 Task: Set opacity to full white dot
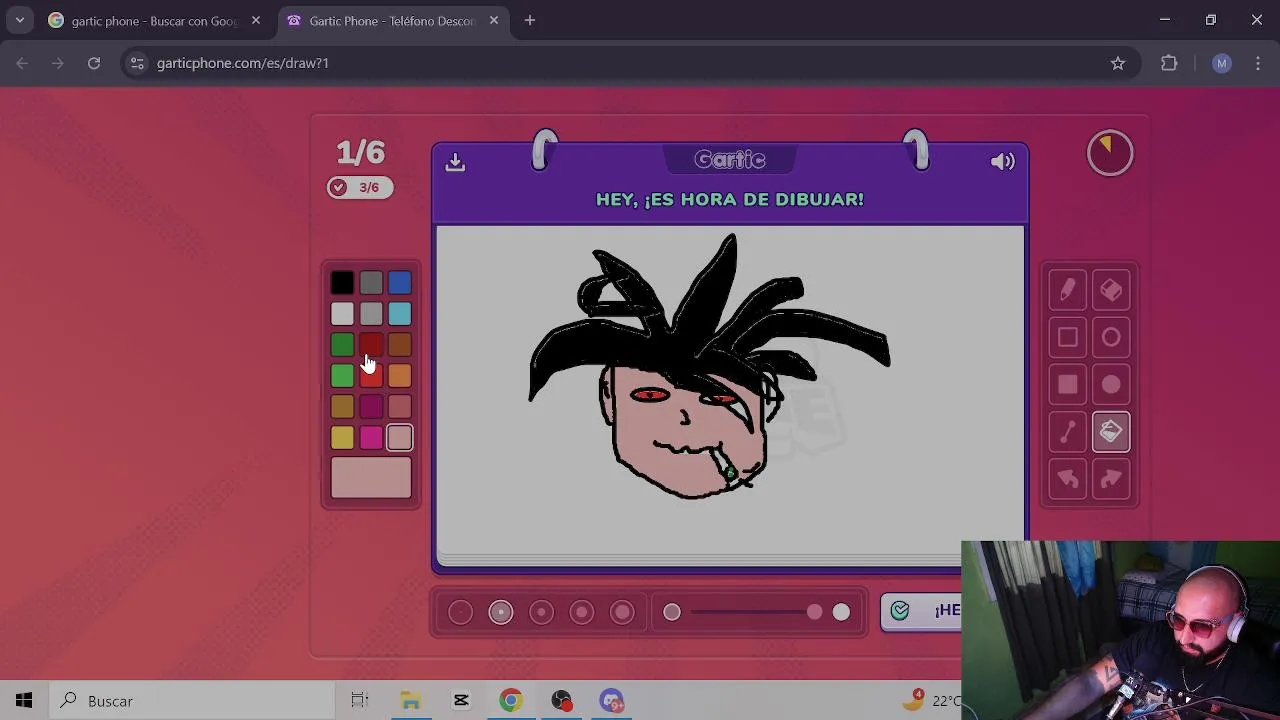tap(841, 612)
